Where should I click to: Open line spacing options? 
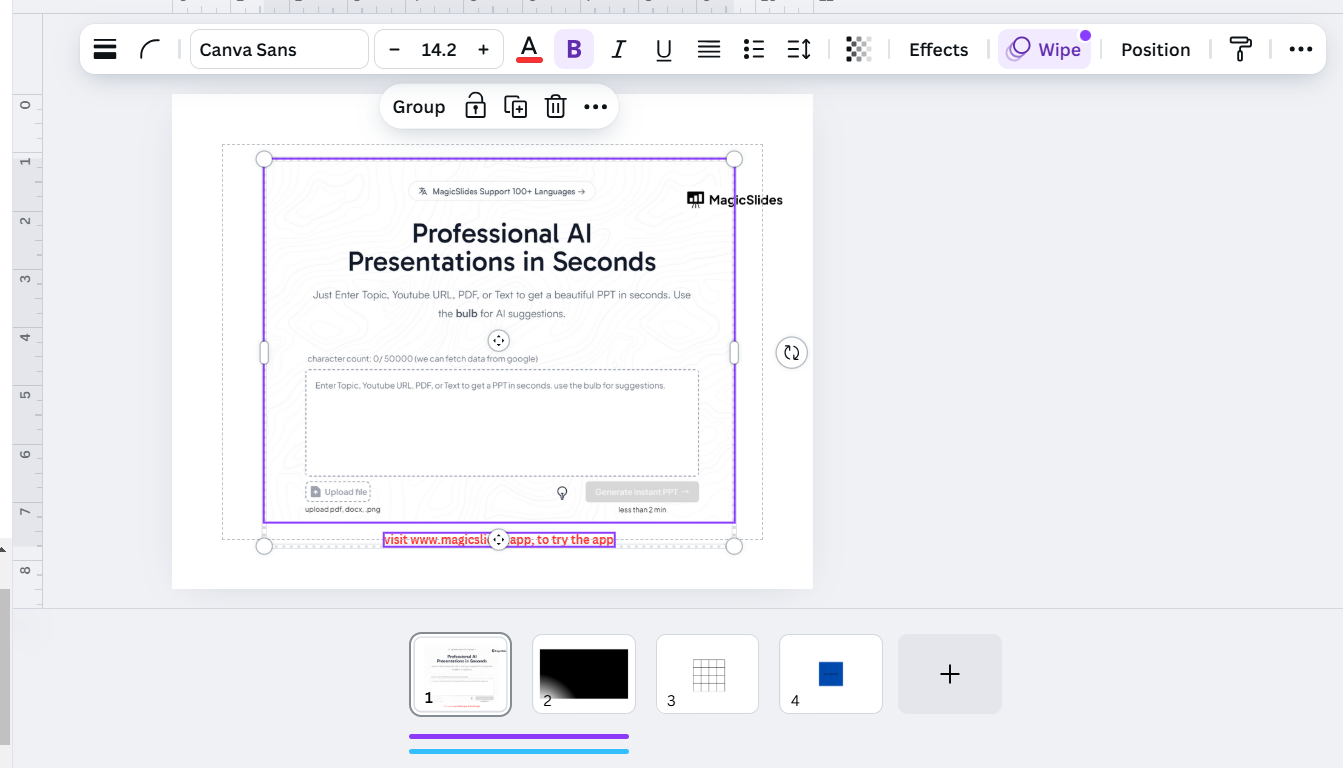click(799, 49)
